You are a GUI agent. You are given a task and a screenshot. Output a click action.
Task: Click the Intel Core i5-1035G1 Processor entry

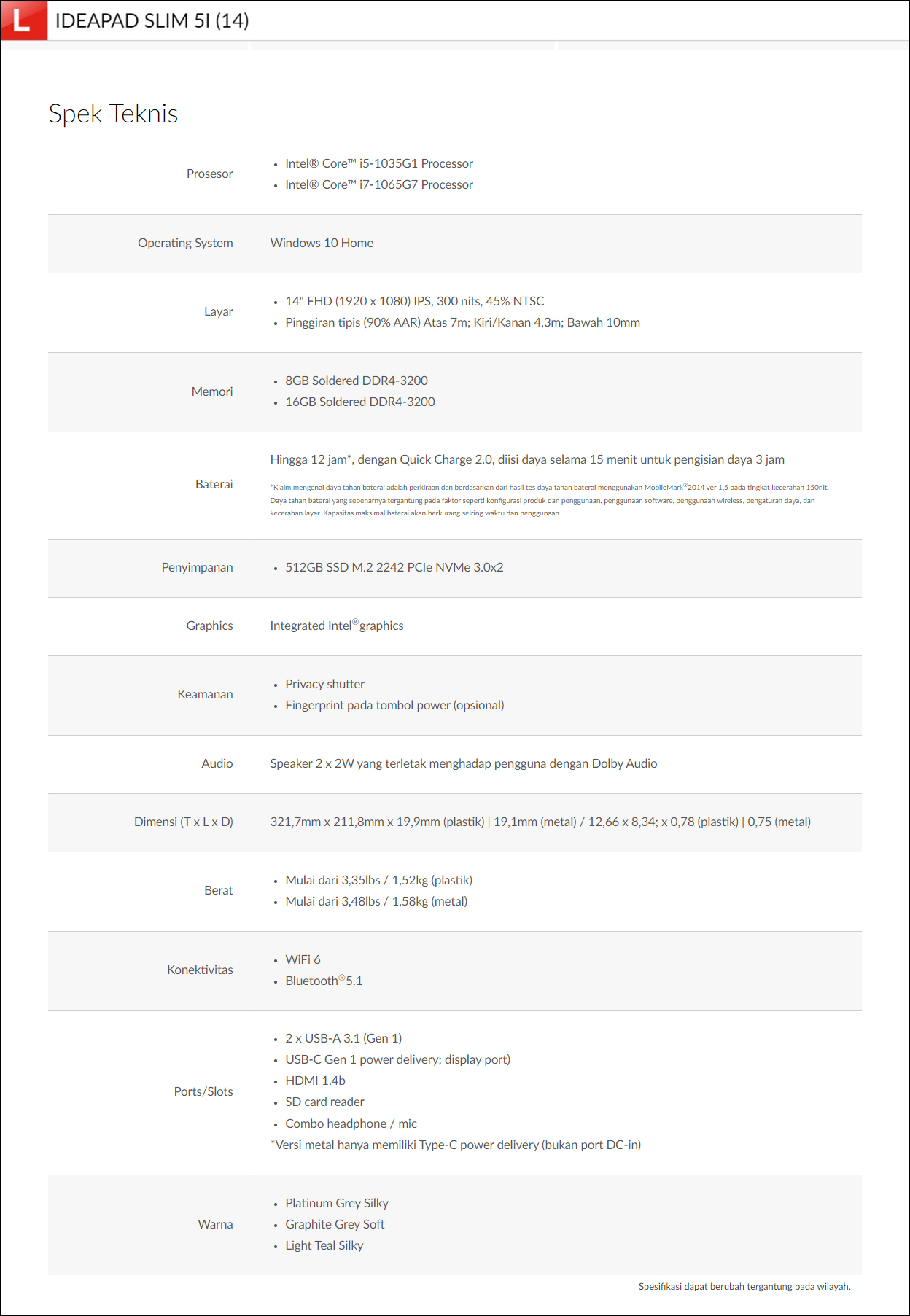pos(378,163)
